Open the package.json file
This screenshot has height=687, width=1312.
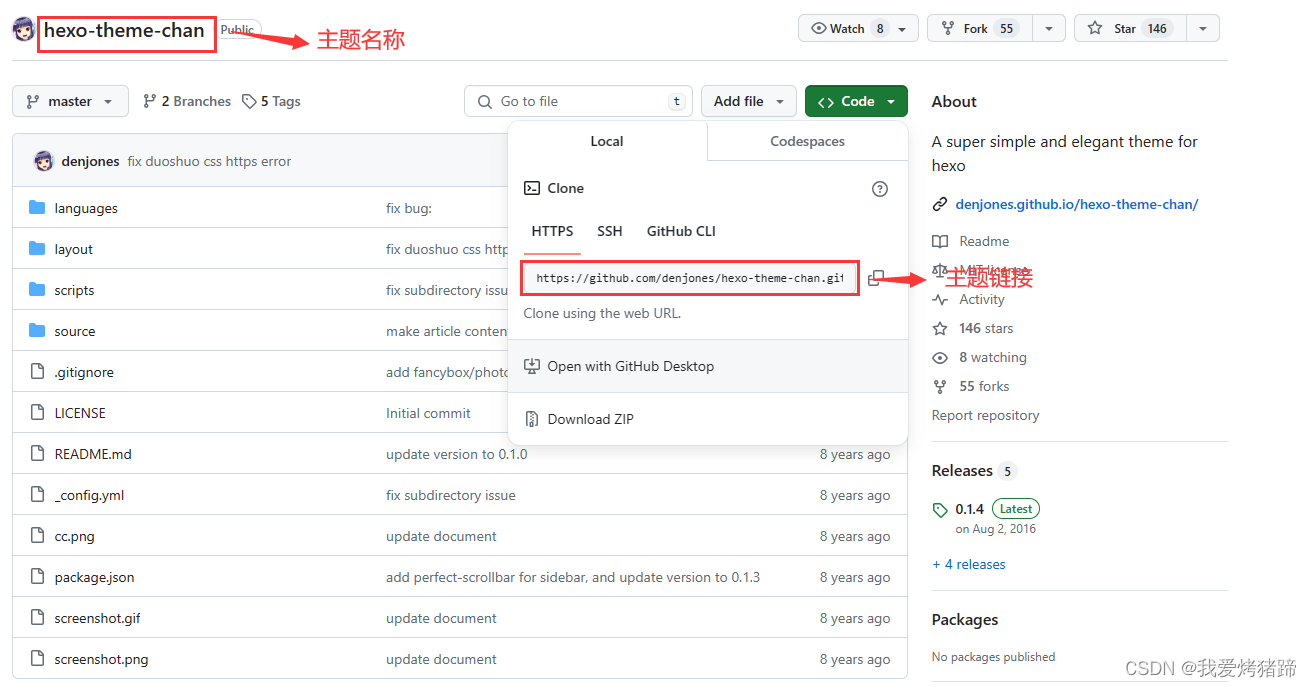[95, 577]
